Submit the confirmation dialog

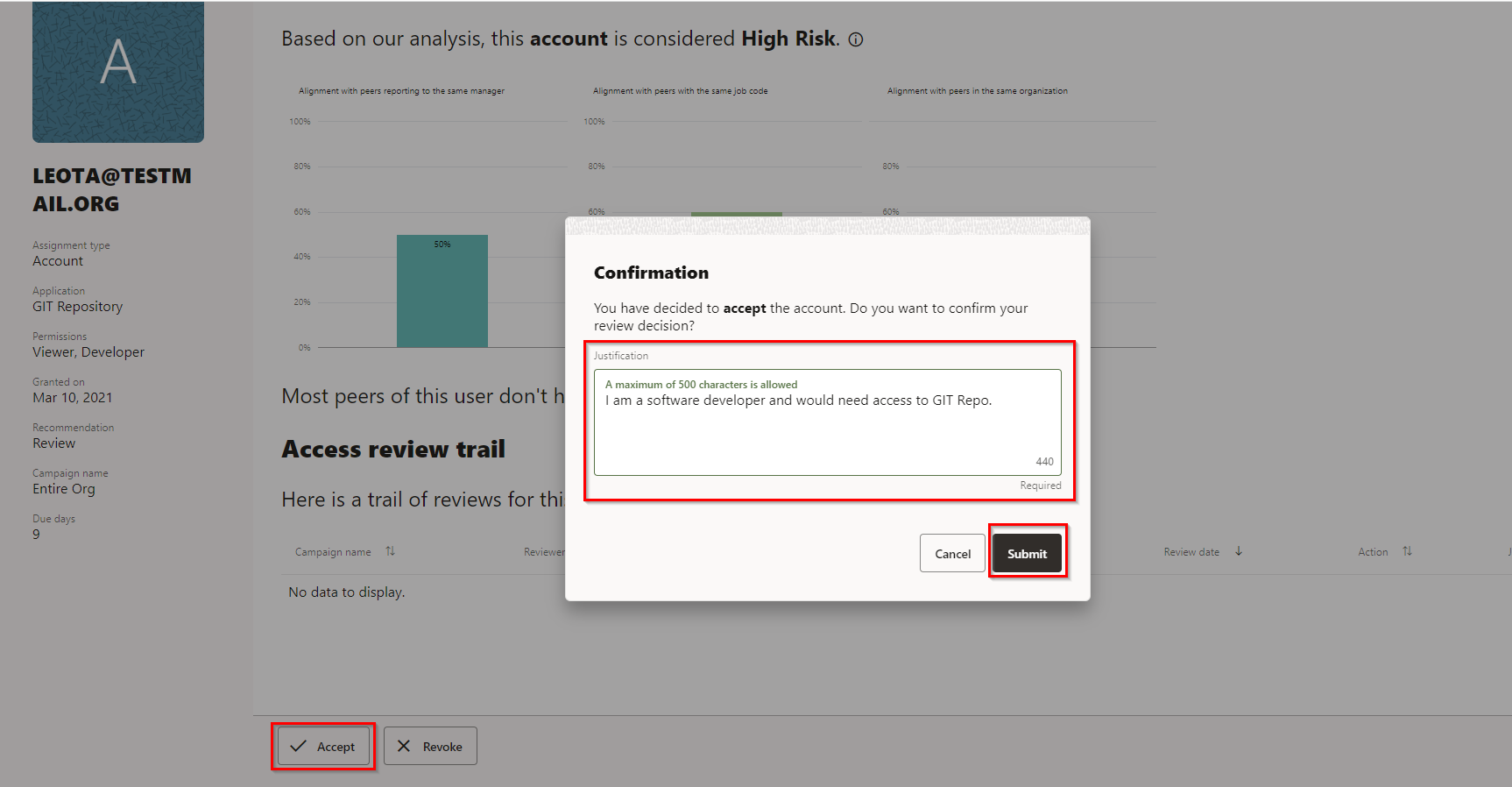[x=1027, y=553]
